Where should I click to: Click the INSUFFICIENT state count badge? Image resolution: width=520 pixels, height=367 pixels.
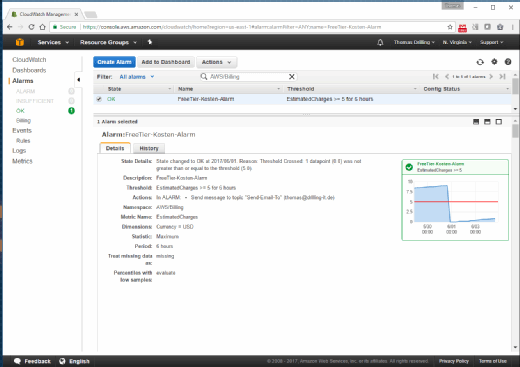[71, 101]
